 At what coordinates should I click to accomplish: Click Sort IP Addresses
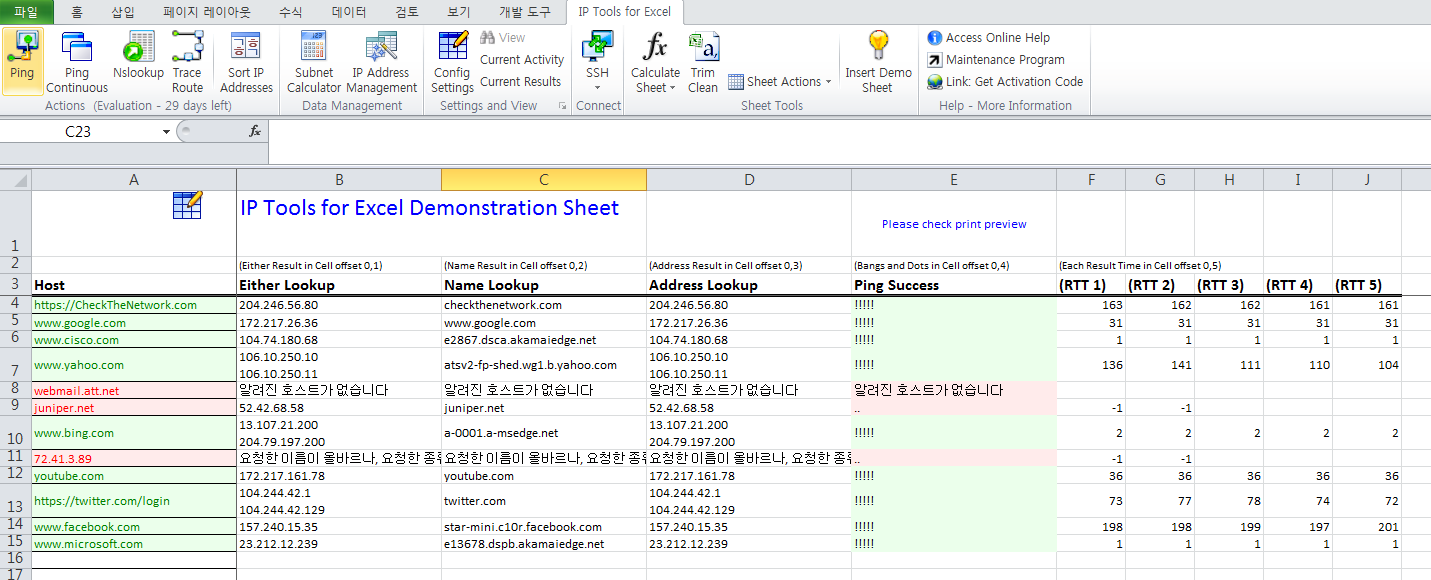246,61
